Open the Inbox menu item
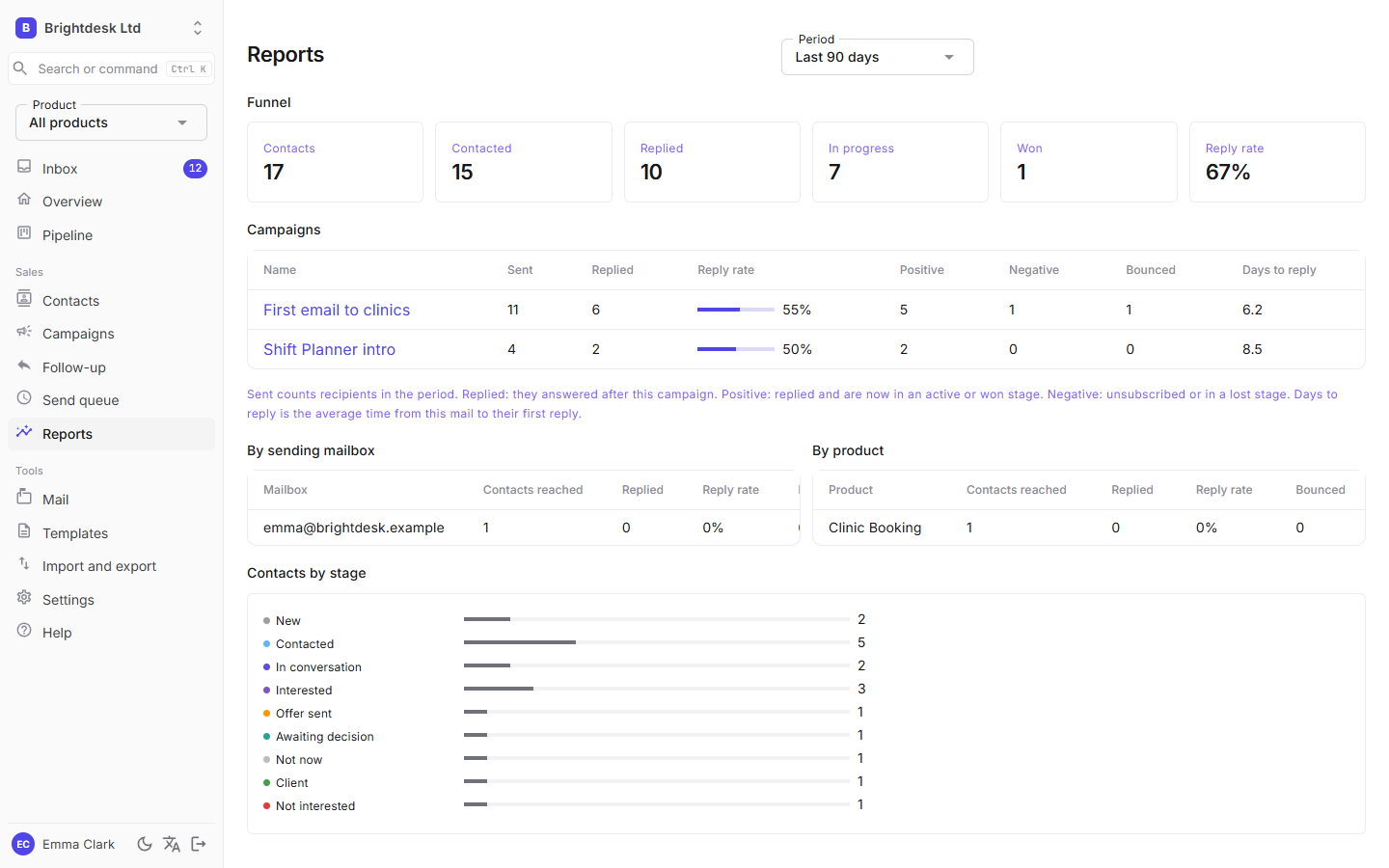The width and height of the screenshot is (1389, 868). click(111, 169)
